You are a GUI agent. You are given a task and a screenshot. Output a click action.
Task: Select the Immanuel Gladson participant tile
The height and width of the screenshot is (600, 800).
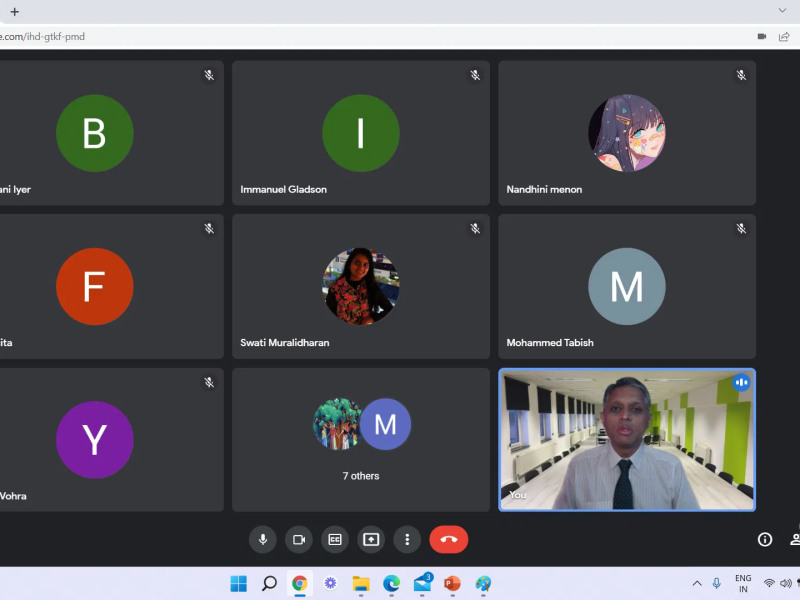(361, 133)
